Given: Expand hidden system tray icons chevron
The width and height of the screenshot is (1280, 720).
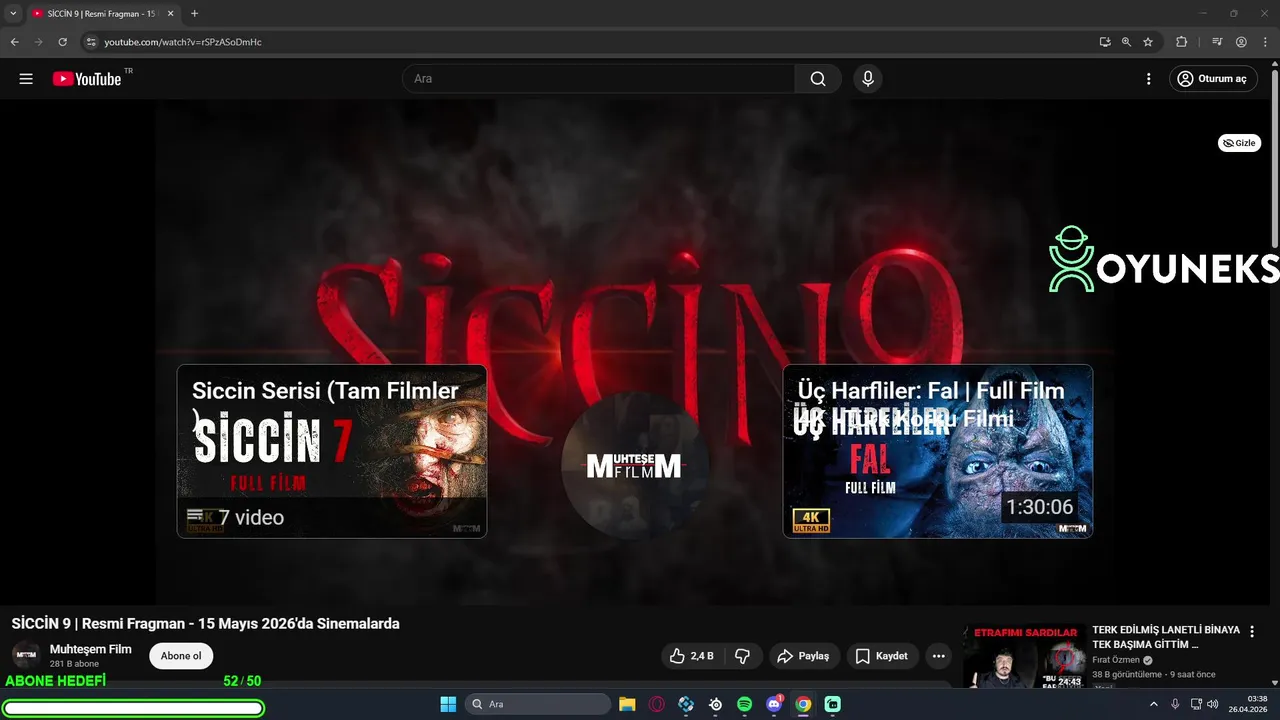Looking at the screenshot, I should tap(1154, 704).
